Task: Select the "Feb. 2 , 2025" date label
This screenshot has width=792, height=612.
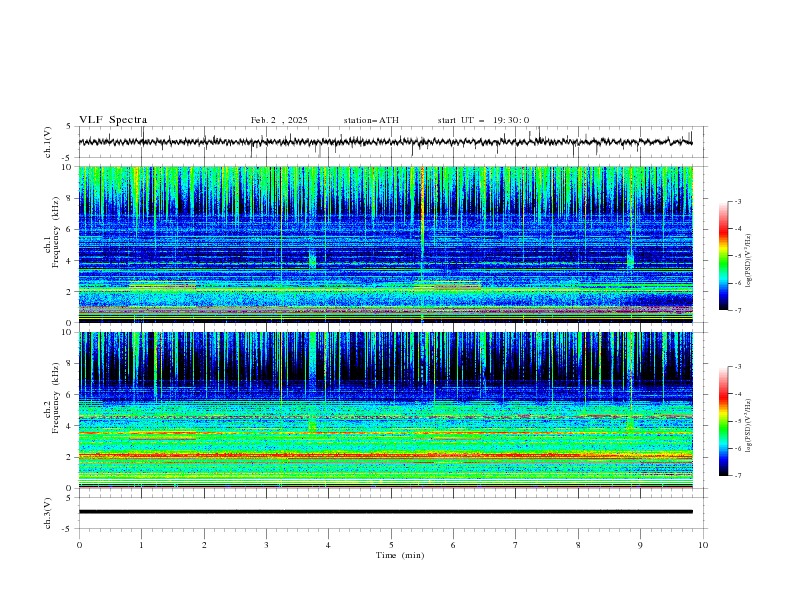Action: (279, 120)
